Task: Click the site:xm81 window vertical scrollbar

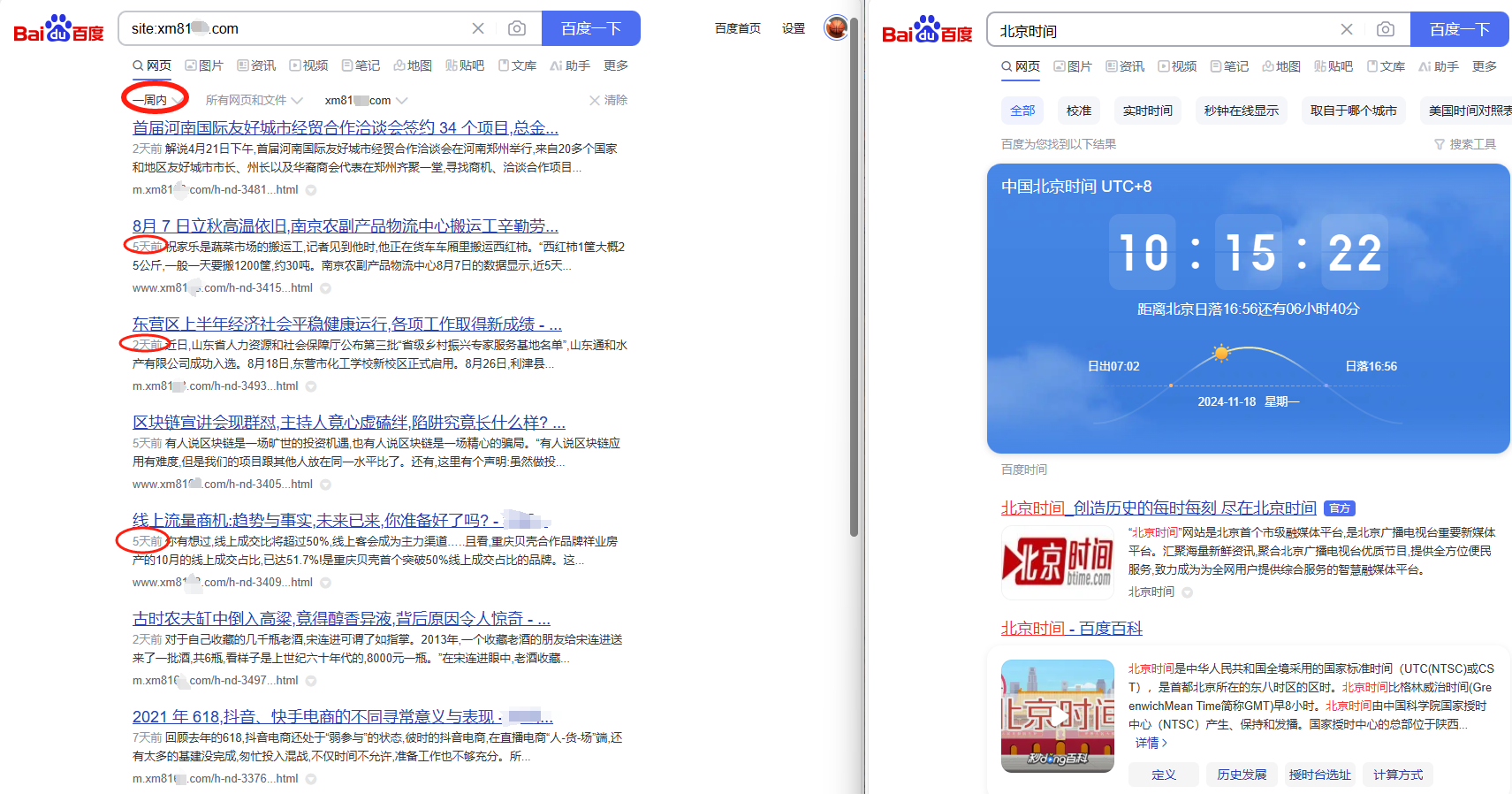Action: 854,278
